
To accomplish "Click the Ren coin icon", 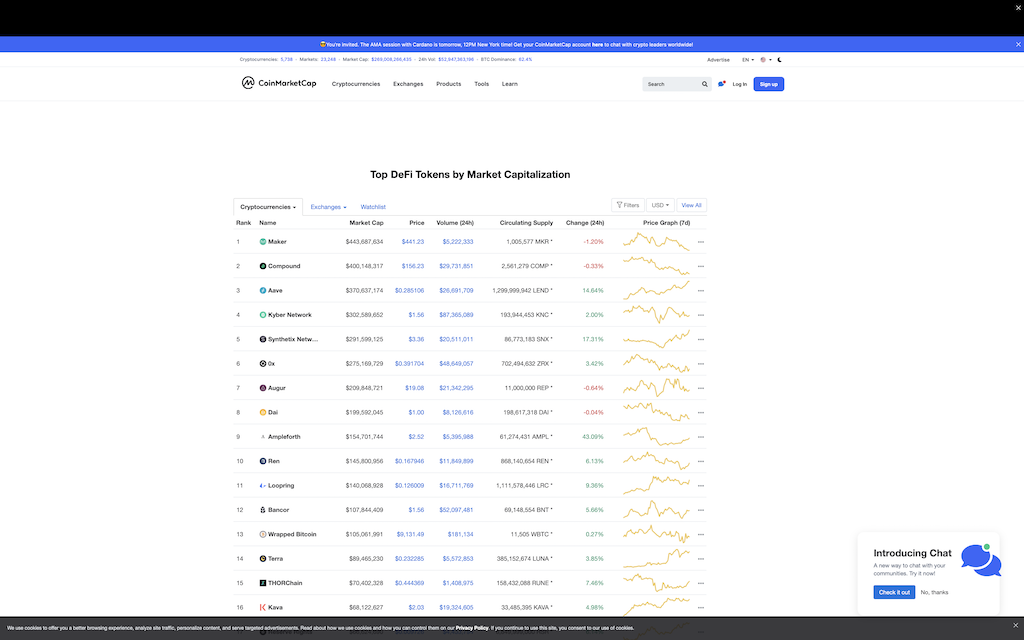I will tap(263, 461).
